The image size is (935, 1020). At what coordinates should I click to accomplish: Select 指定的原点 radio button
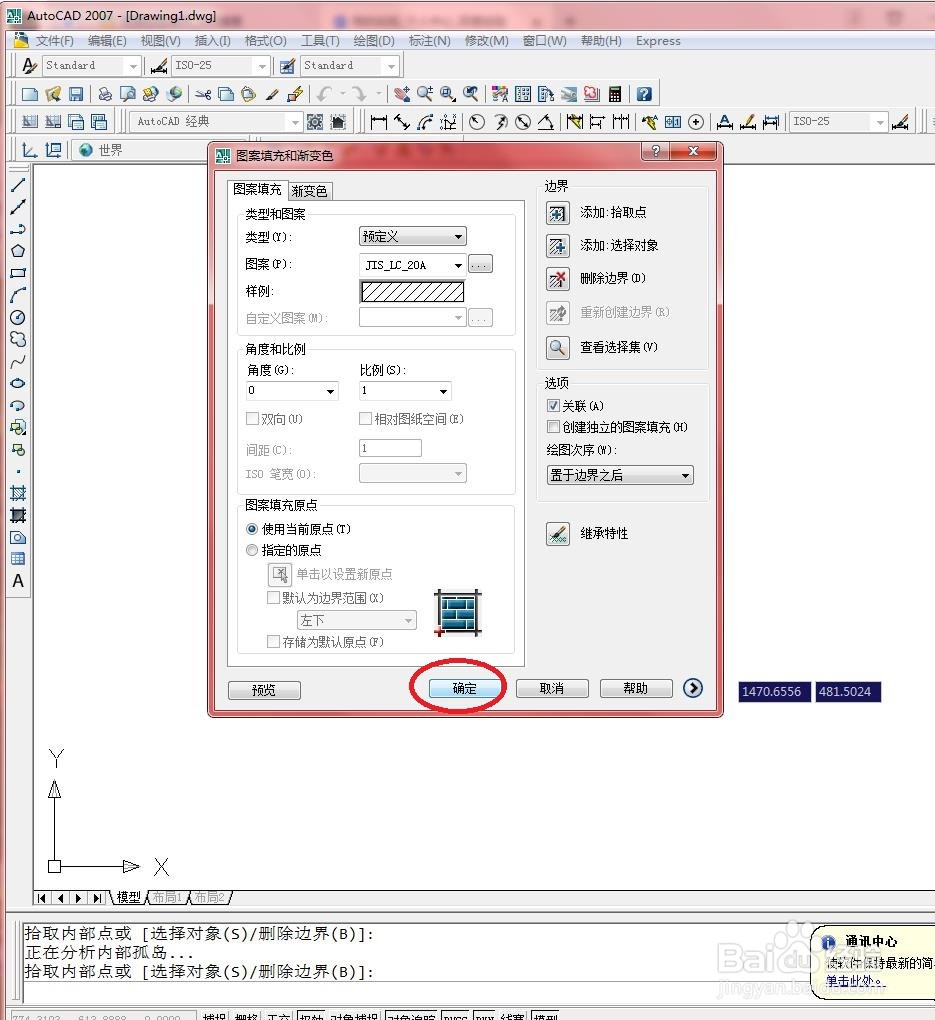pos(252,550)
